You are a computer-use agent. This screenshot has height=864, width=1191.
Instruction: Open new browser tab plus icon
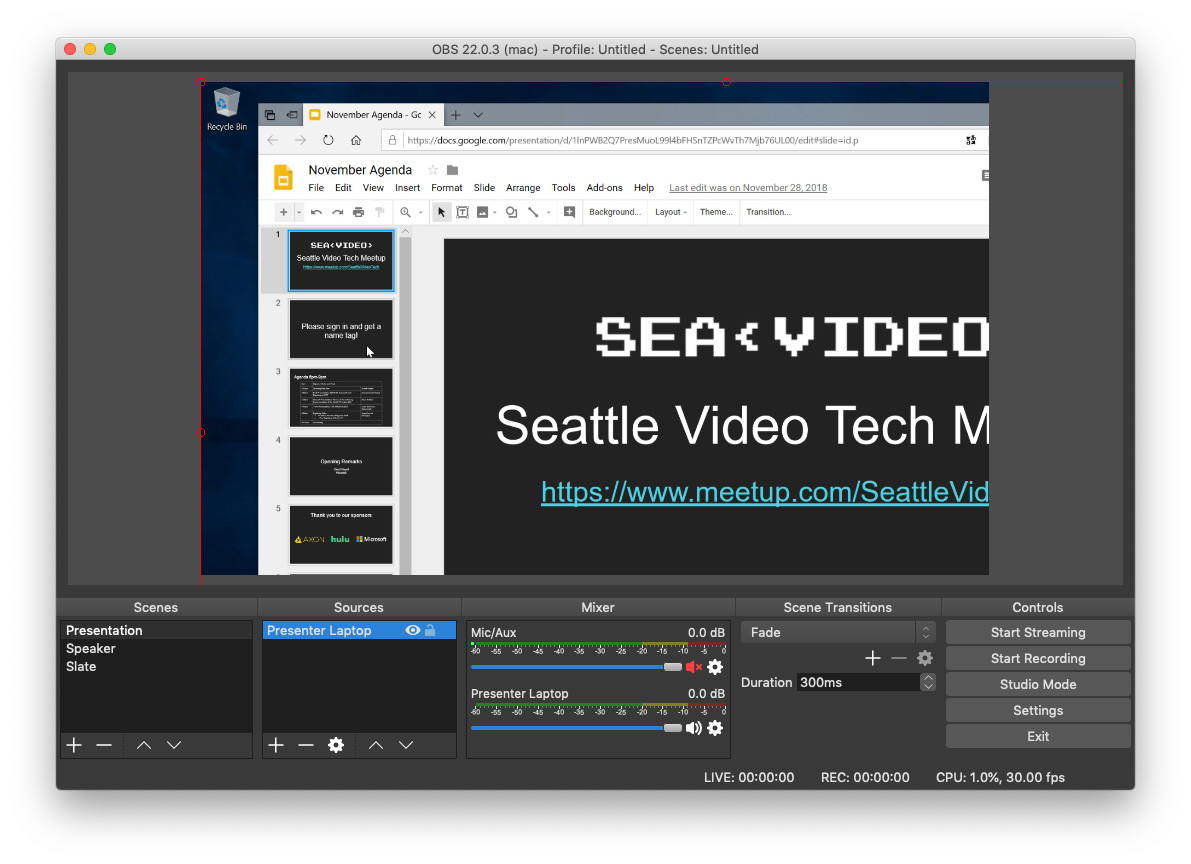(x=456, y=116)
